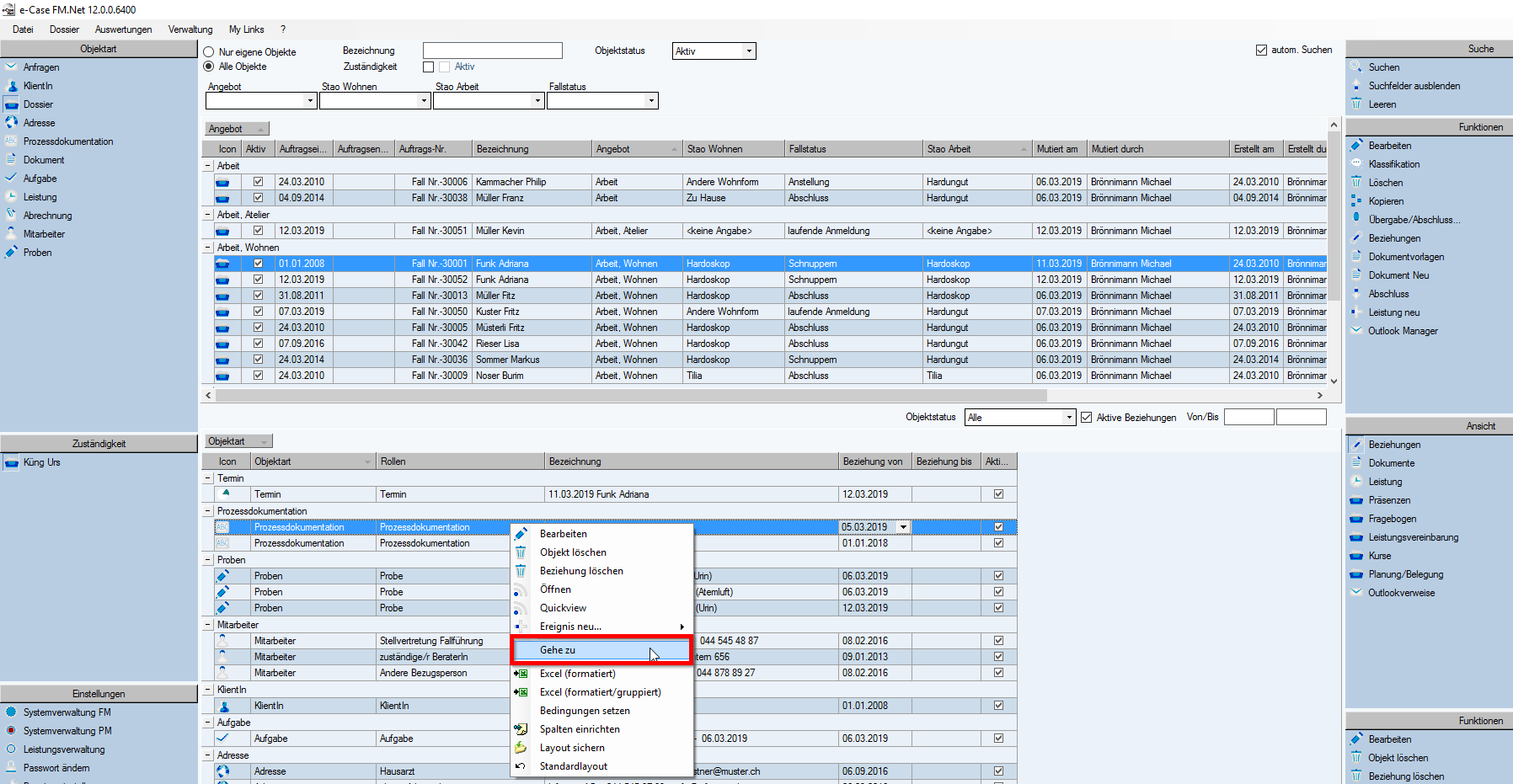1513x784 pixels.
Task: Toggle autom. Suchen checkbox
Action: [1261, 51]
